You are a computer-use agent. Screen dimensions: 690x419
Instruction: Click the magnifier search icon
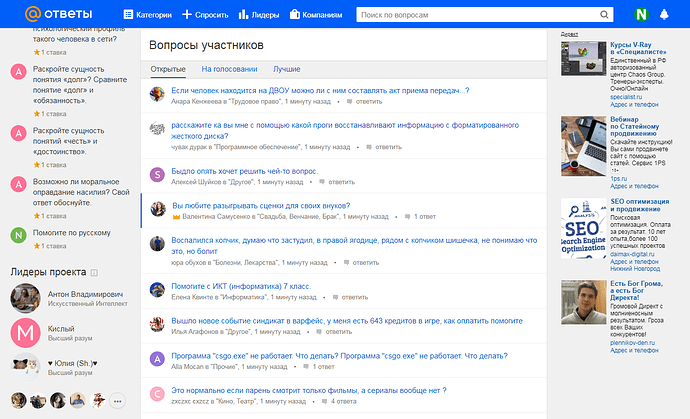tap(604, 15)
